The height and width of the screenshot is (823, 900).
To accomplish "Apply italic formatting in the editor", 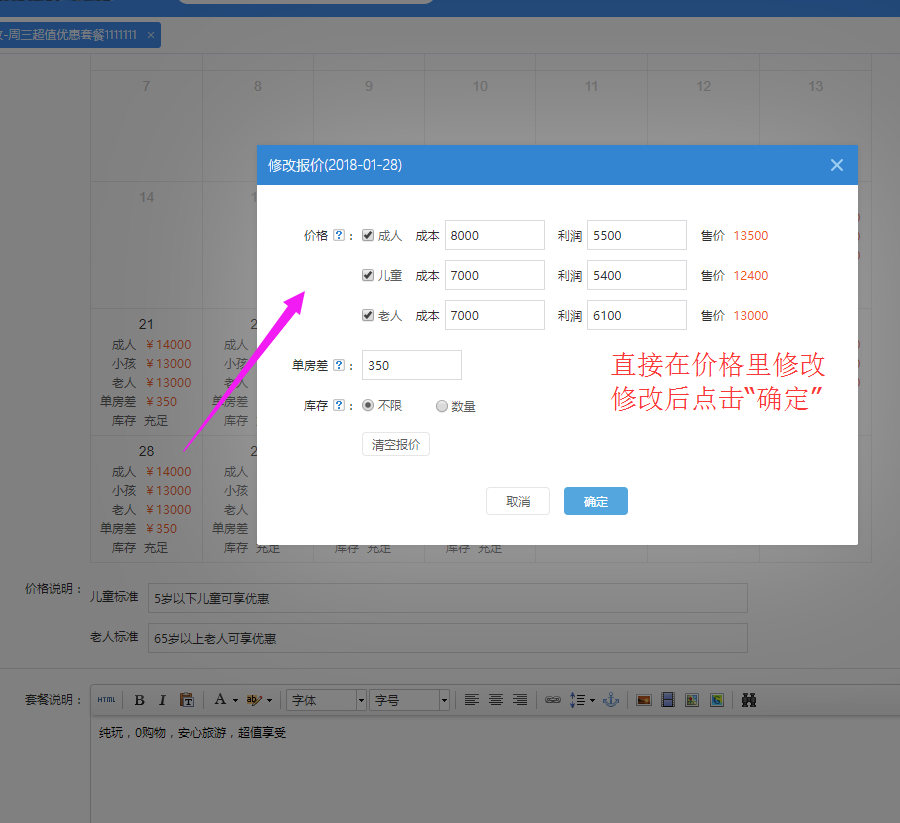I will (x=161, y=699).
